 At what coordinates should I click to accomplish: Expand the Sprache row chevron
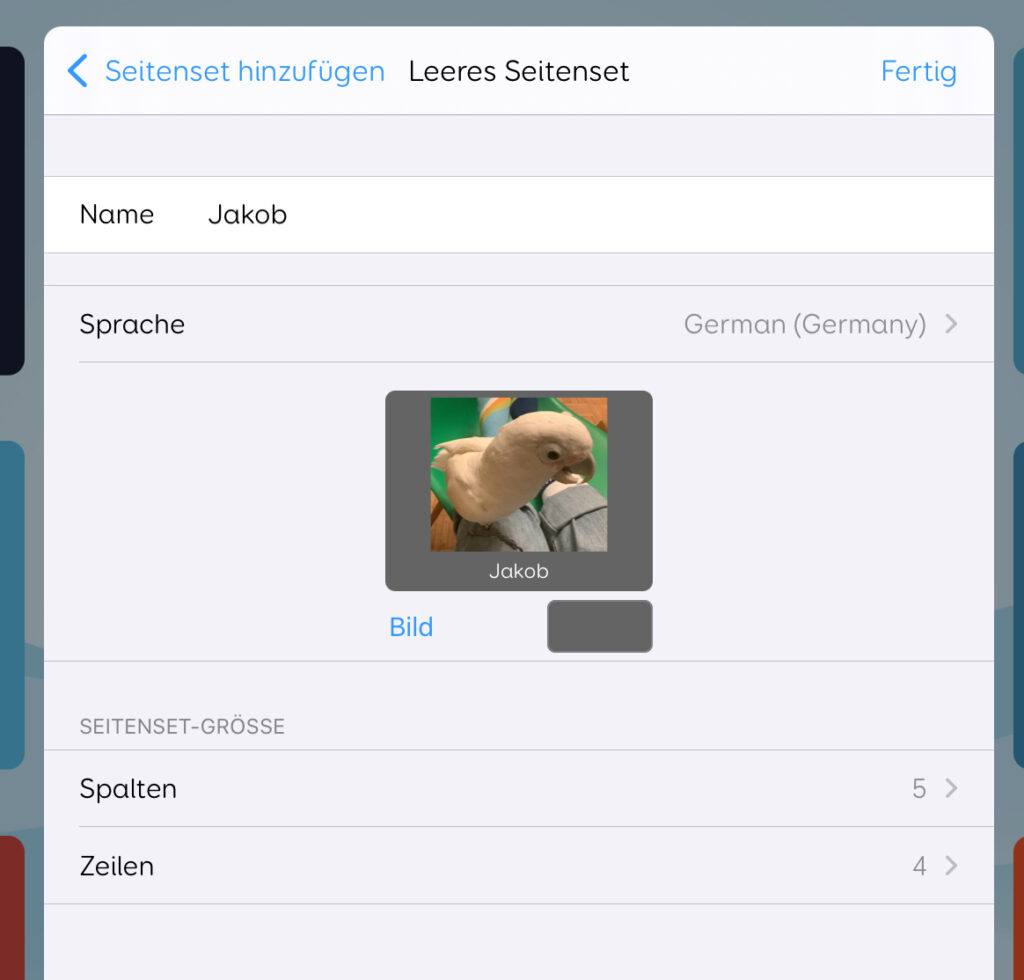tap(952, 324)
